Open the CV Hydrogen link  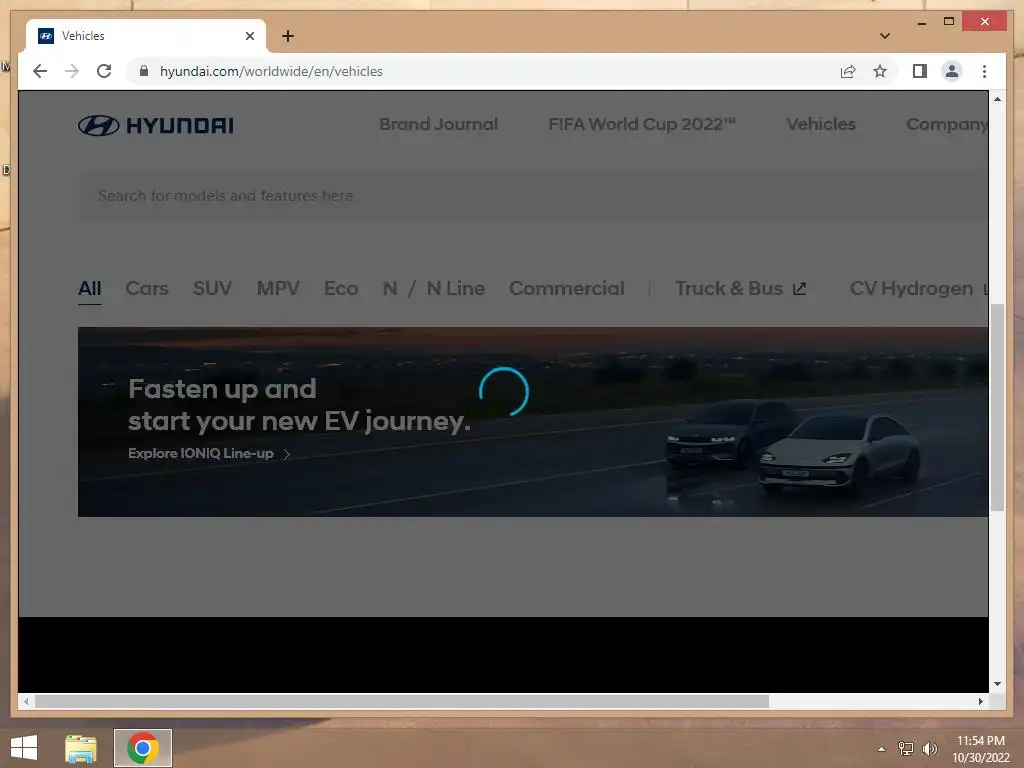tap(919, 289)
